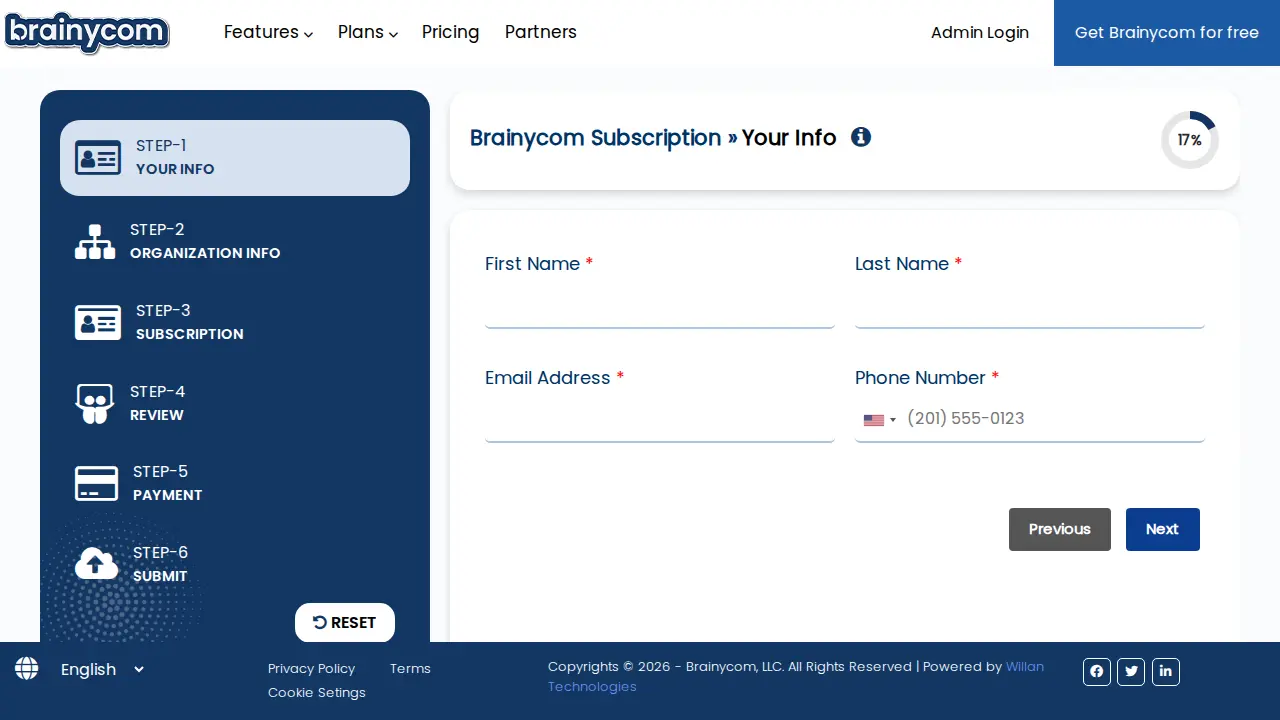Select the STEP-6 SUBMIT step
The width and height of the screenshot is (1280, 720).
pyautogui.click(x=235, y=564)
